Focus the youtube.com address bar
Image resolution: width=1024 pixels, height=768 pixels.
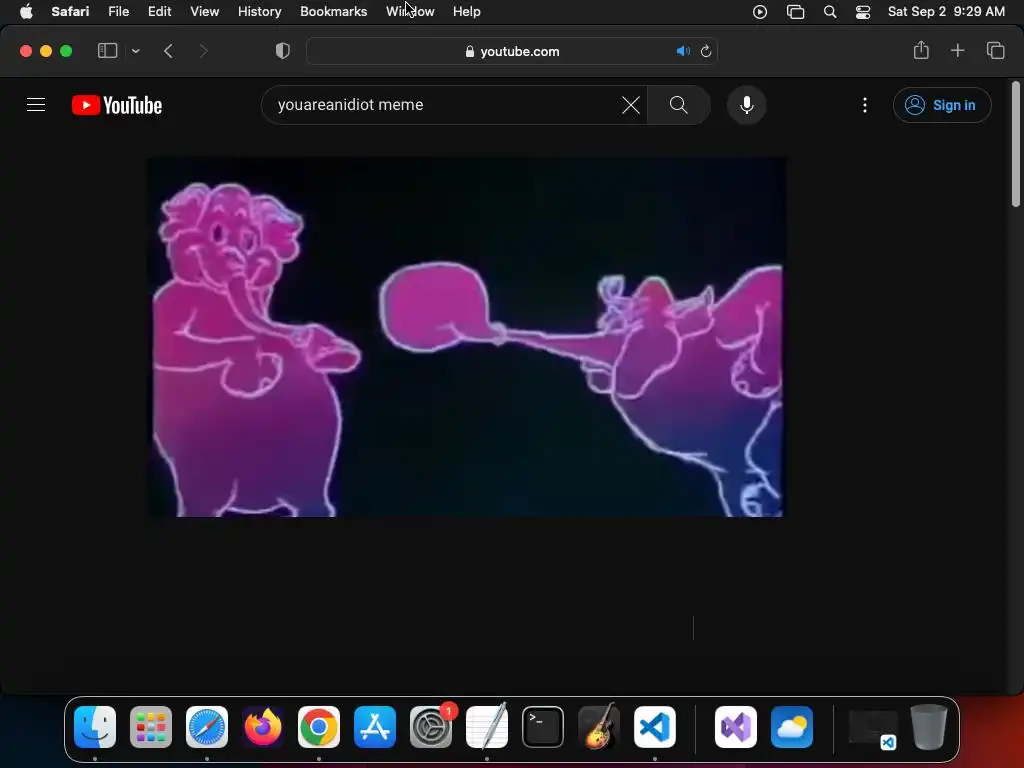coord(512,51)
